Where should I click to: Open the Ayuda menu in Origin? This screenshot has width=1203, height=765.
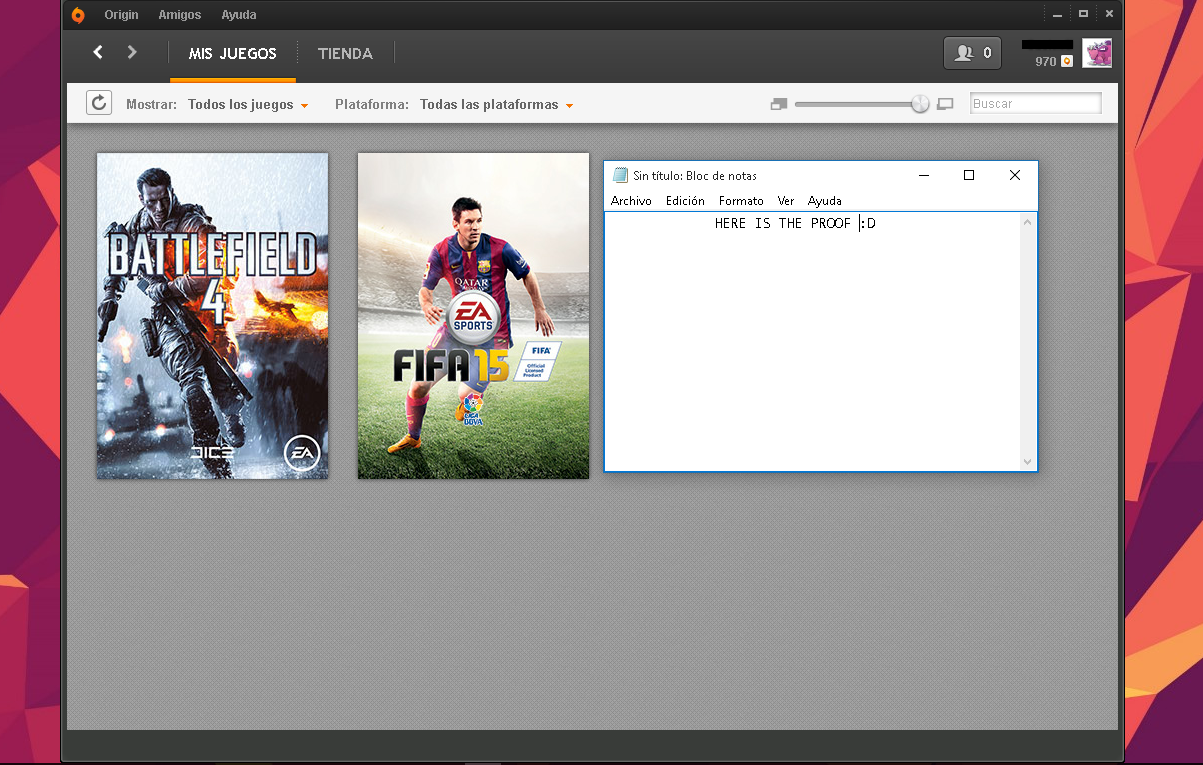click(239, 15)
